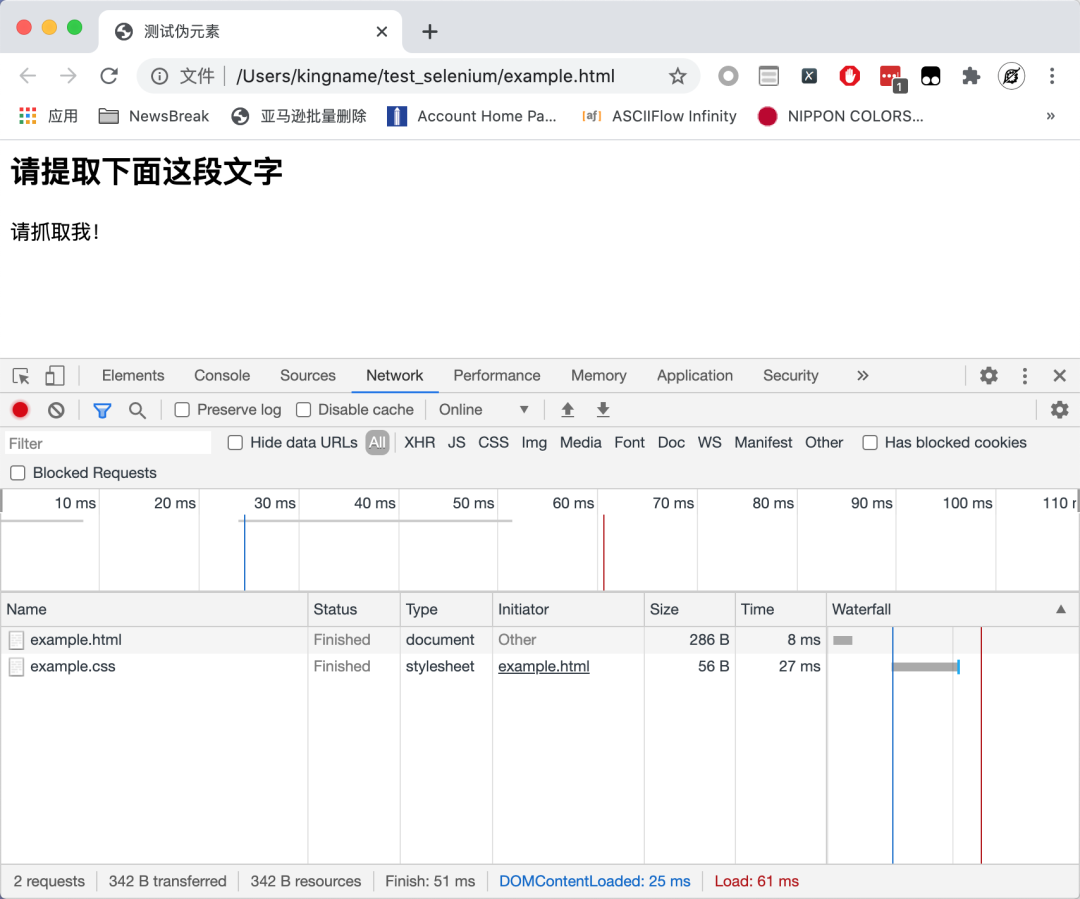Check Hide data URLs
This screenshot has width=1080, height=899.
[x=235, y=442]
